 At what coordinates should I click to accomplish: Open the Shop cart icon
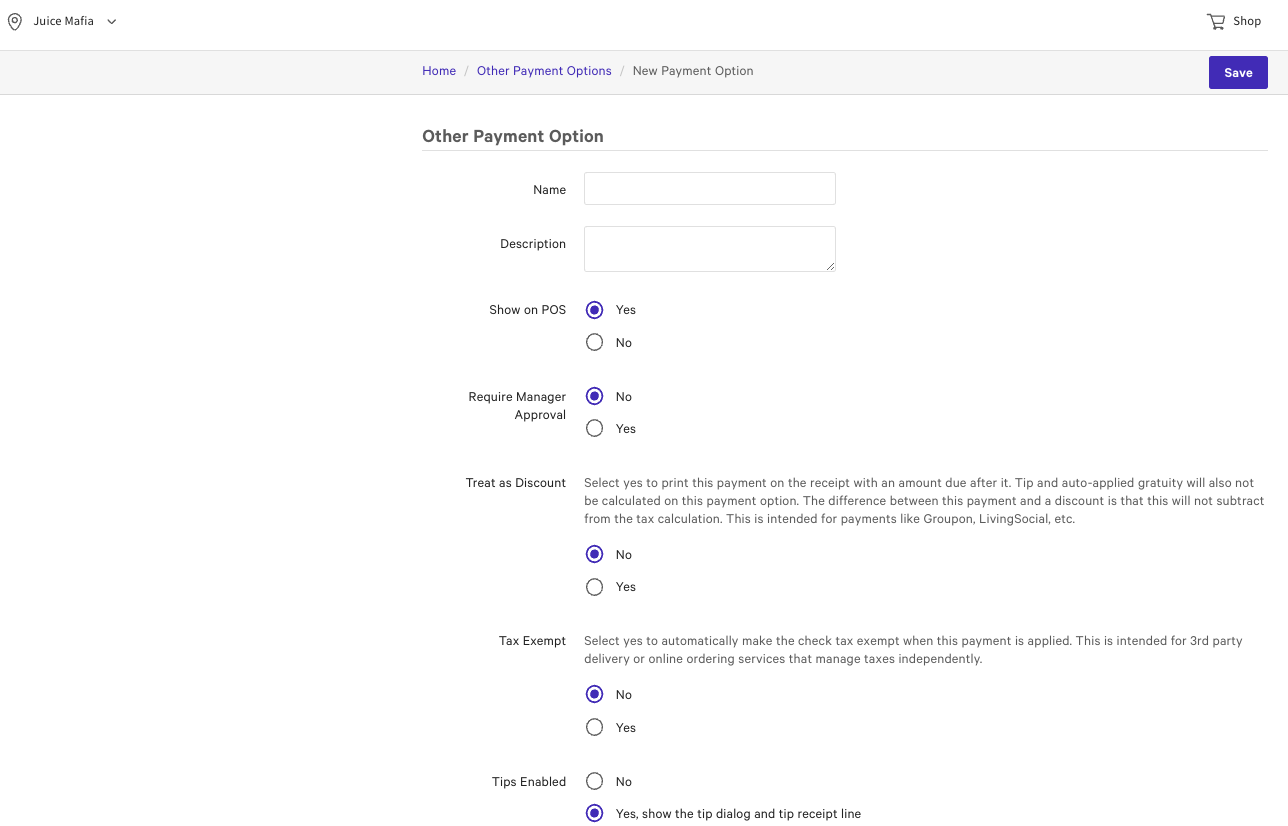[1216, 20]
